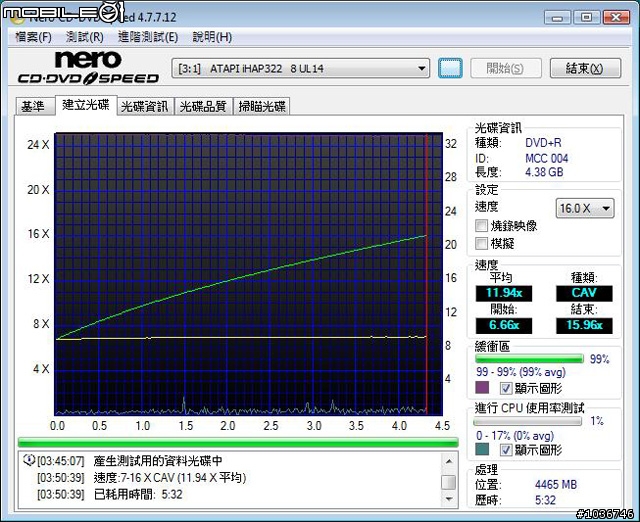Image resolution: width=640 pixels, height=522 pixels.
Task: Open the 測試(R) menu
Action: click(84, 37)
